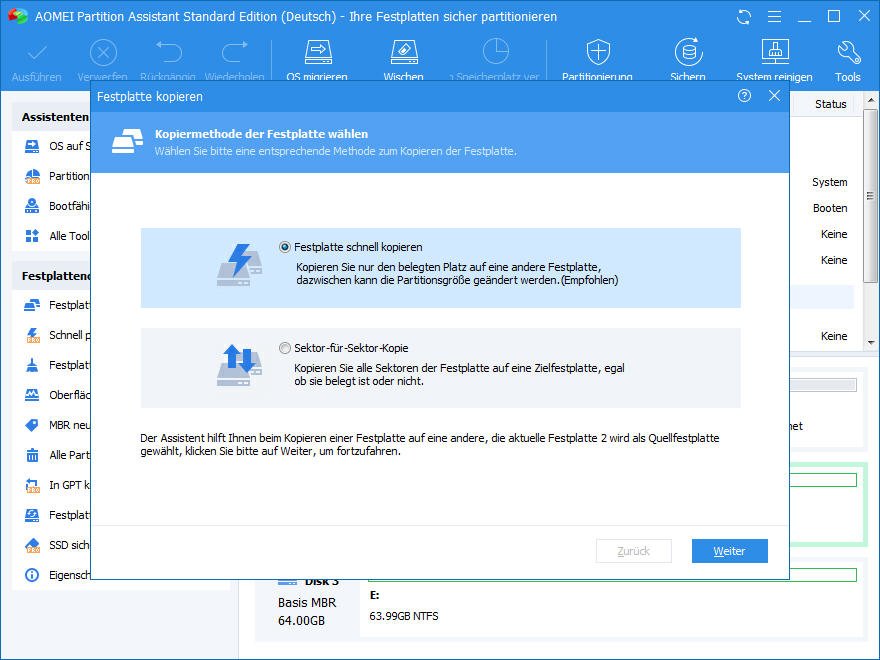Open Partitionierung shield icon

tap(598, 52)
